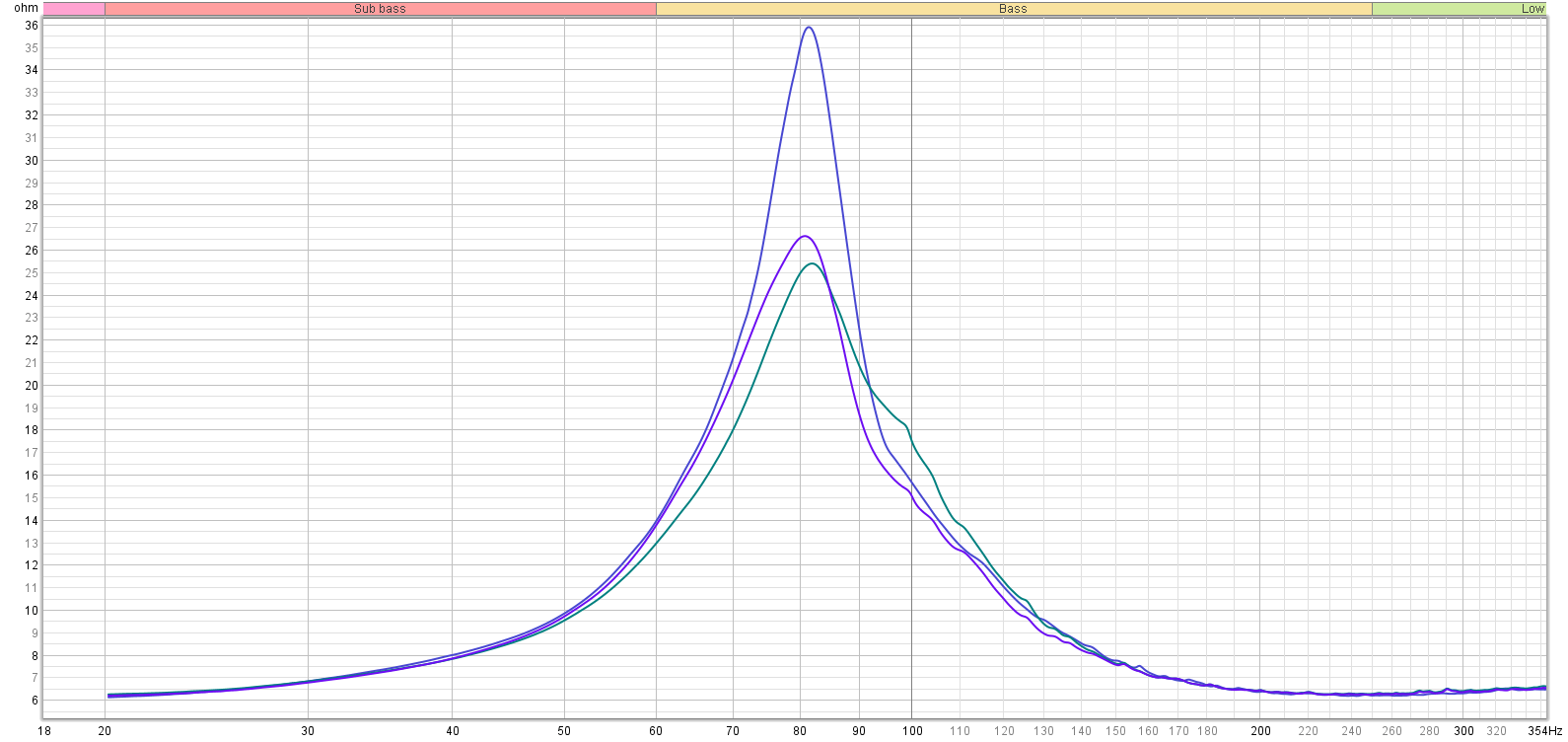Click the 70 label on the frequency axis
Screen dimensions: 1568x742
pos(733,731)
